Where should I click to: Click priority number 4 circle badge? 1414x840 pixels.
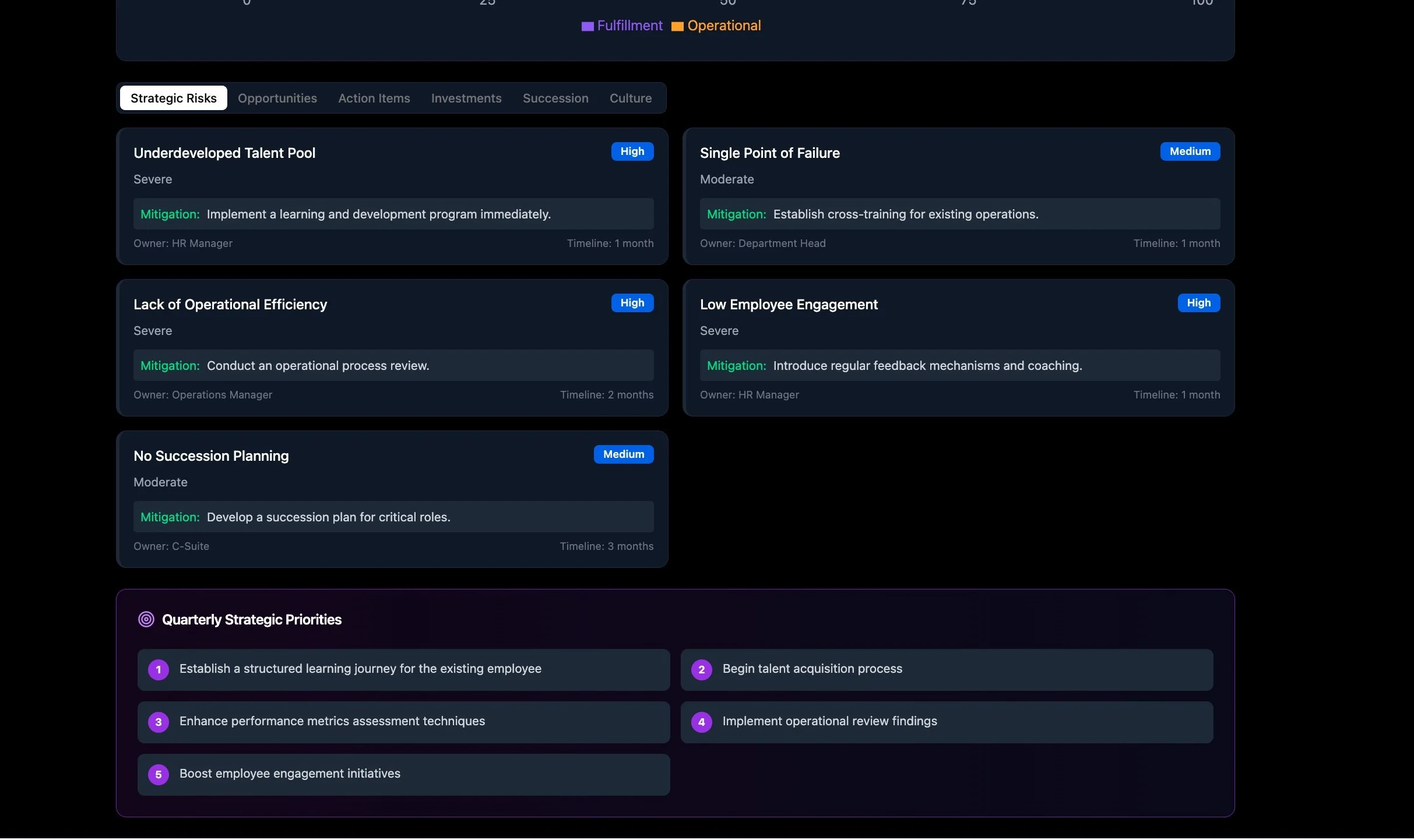[701, 722]
